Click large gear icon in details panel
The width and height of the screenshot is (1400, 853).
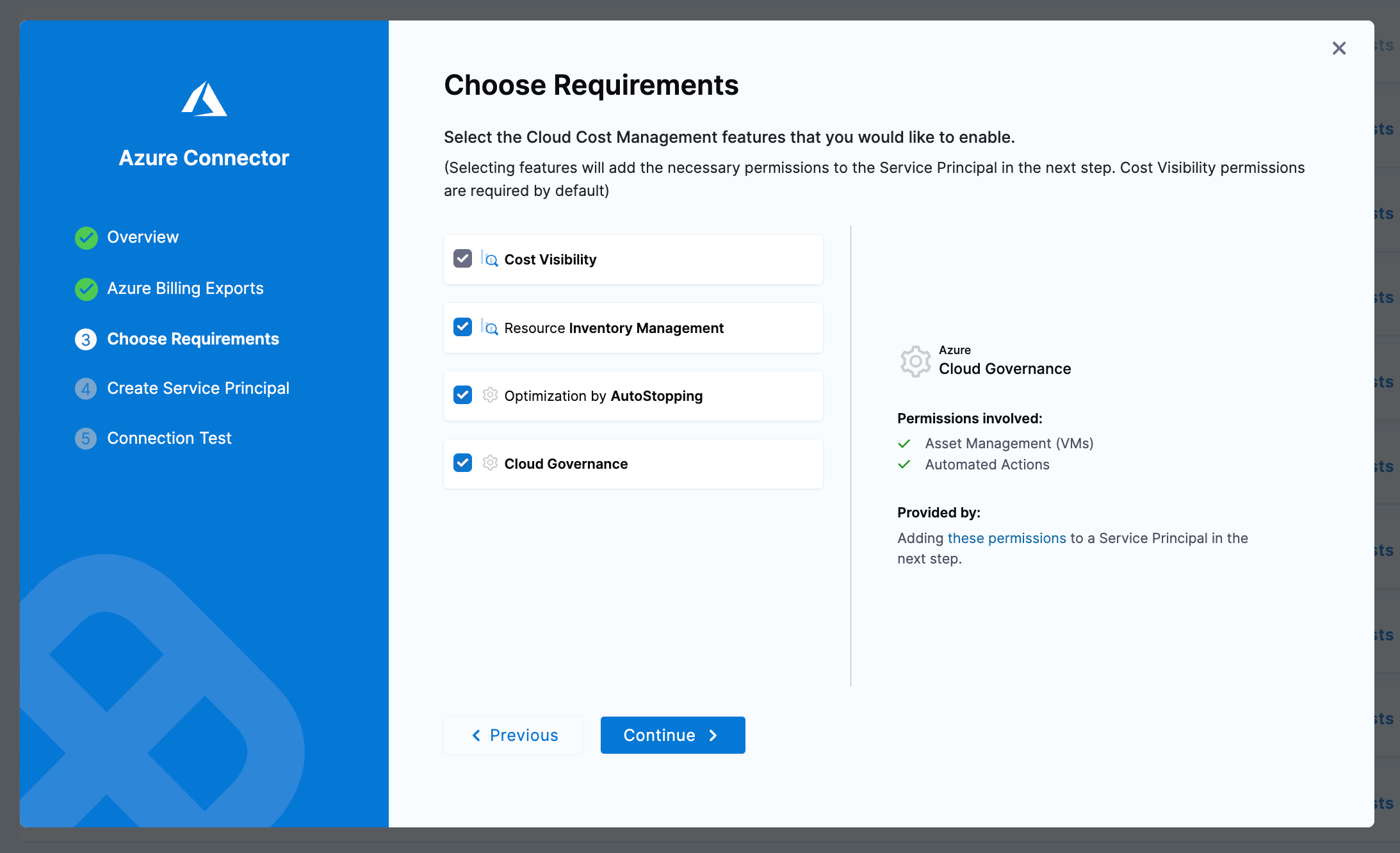pos(916,362)
